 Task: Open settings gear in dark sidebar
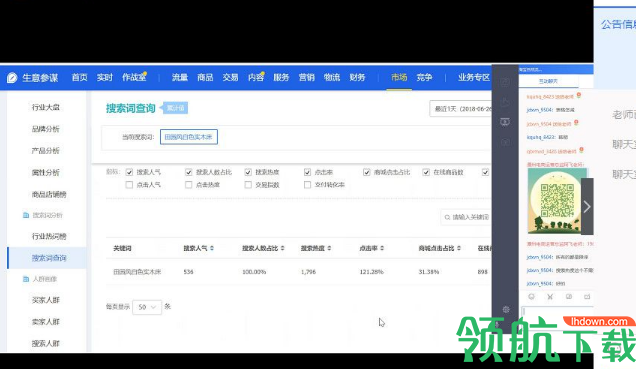pos(506,309)
